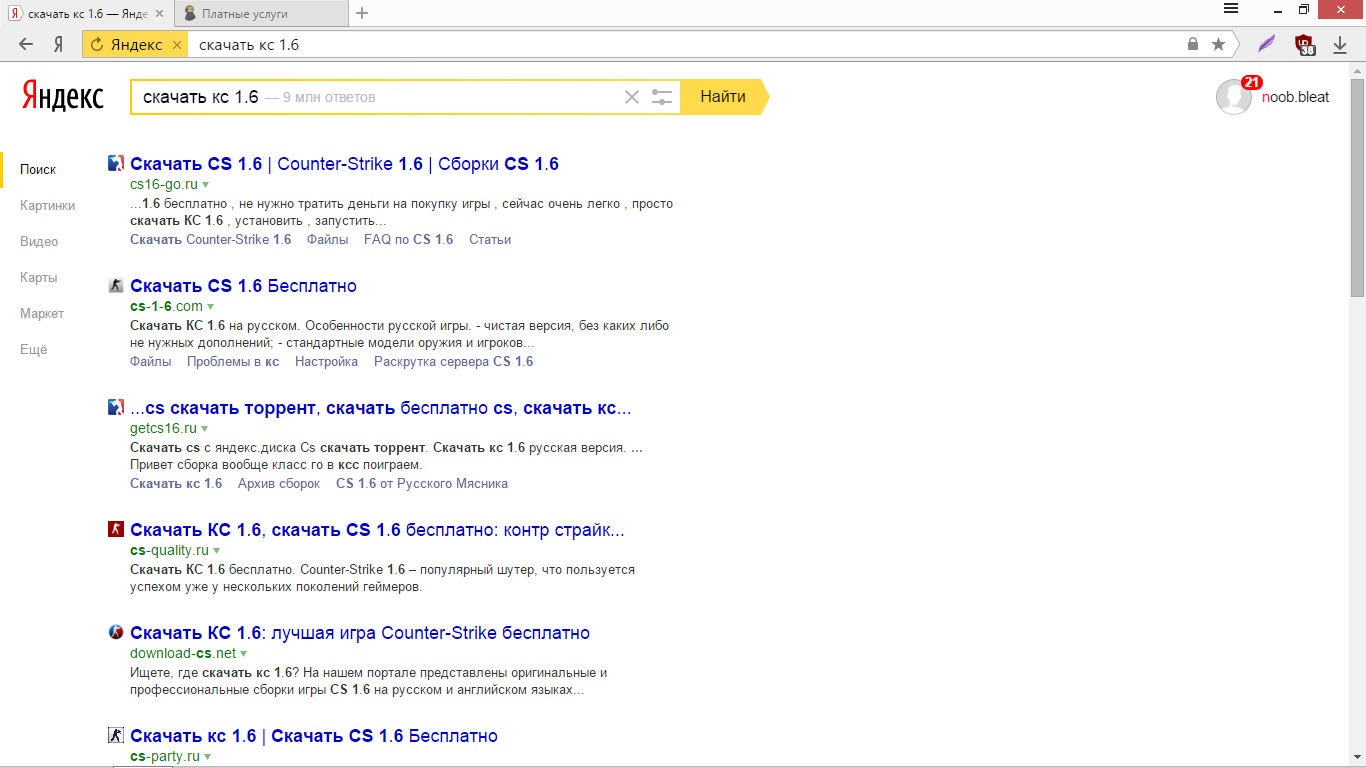Image resolution: width=1366 pixels, height=768 pixels.
Task: Open sitelink 'CS 1.6 от Русского Мясника'
Action: (x=422, y=484)
